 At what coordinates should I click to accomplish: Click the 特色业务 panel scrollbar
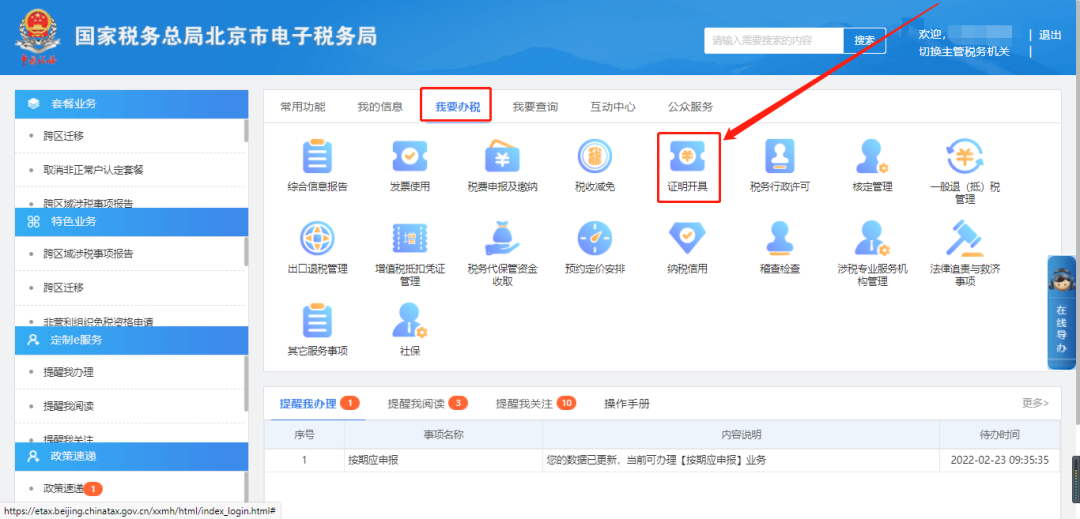(x=246, y=251)
